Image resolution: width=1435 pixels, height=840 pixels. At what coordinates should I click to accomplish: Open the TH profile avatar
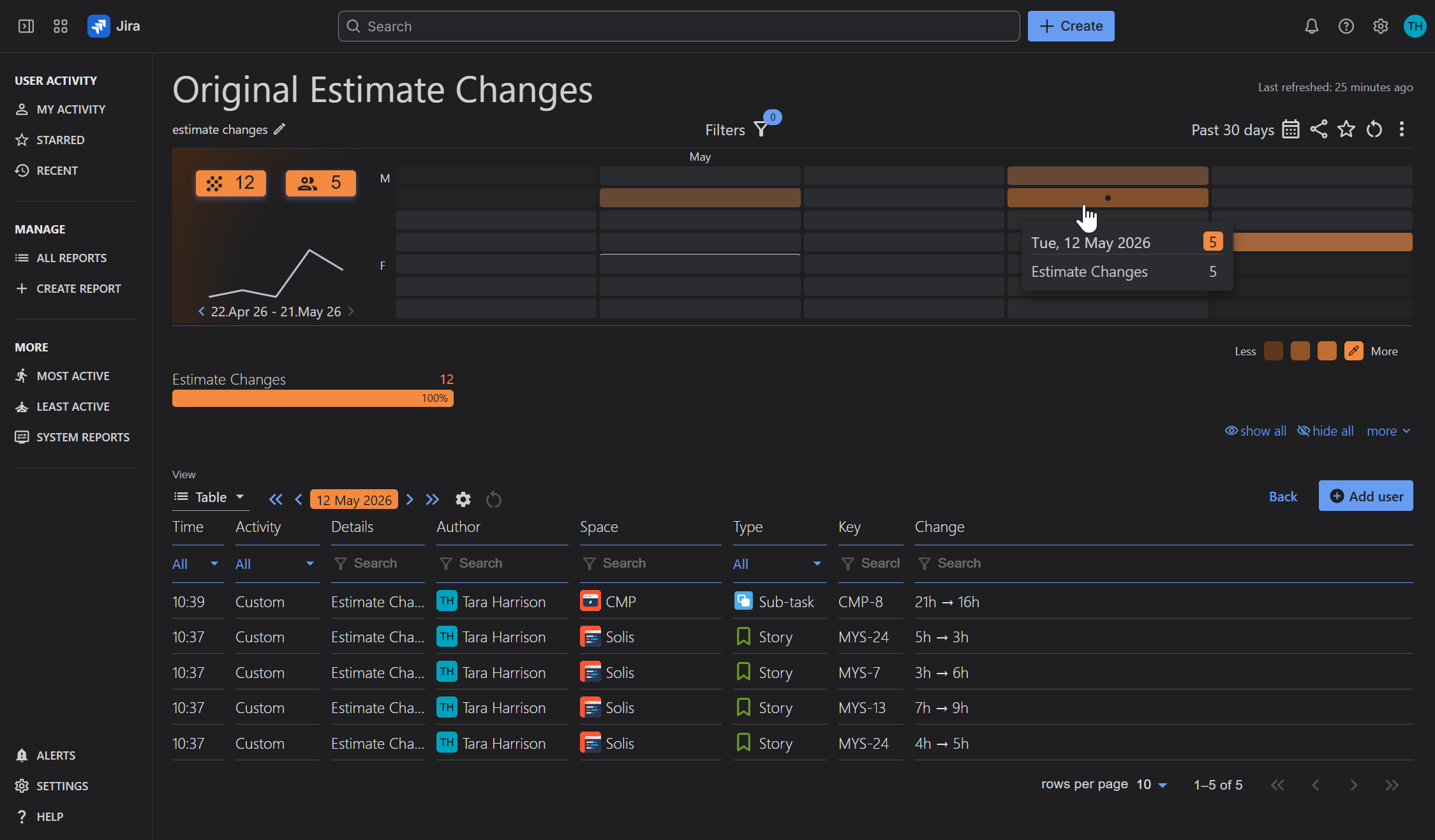(x=1415, y=26)
